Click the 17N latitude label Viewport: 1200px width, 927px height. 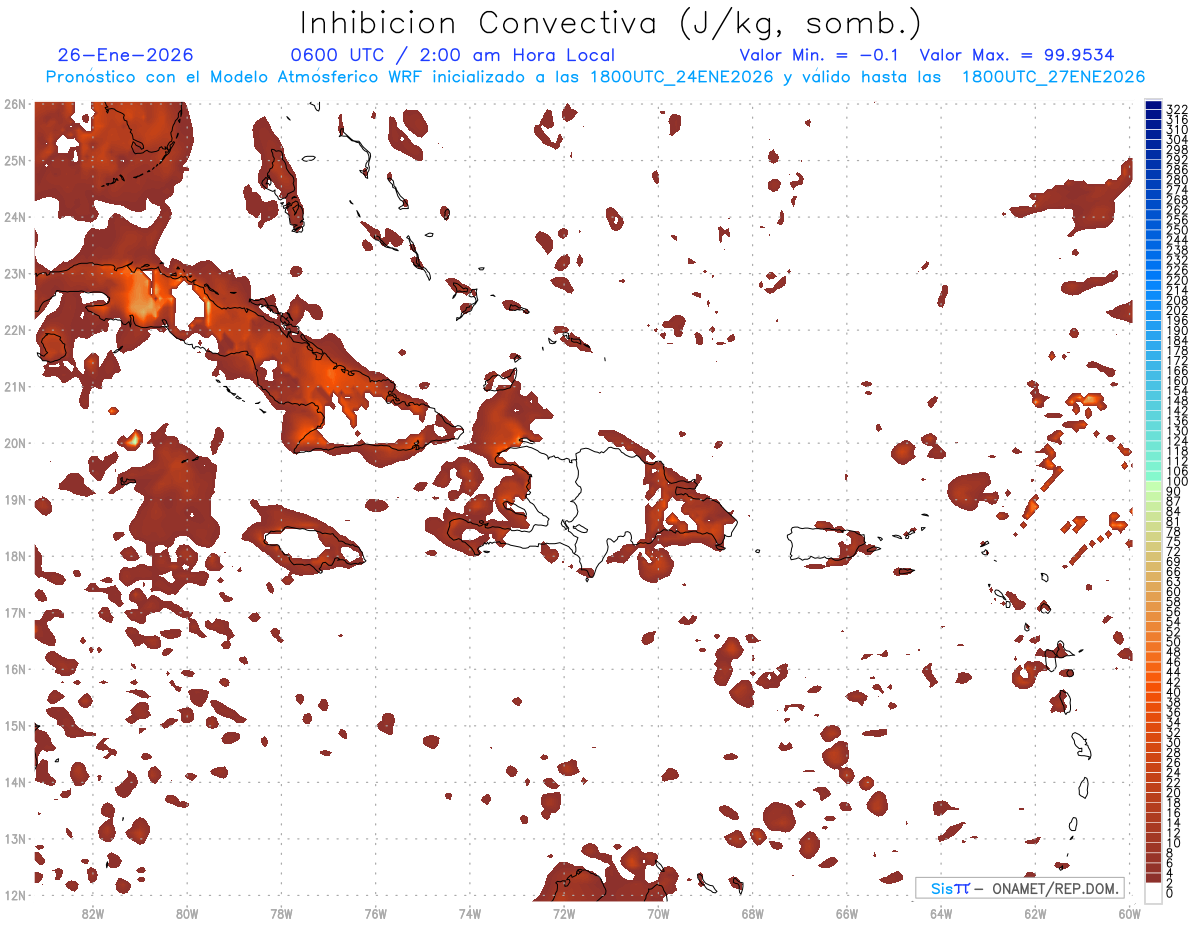click(15, 612)
